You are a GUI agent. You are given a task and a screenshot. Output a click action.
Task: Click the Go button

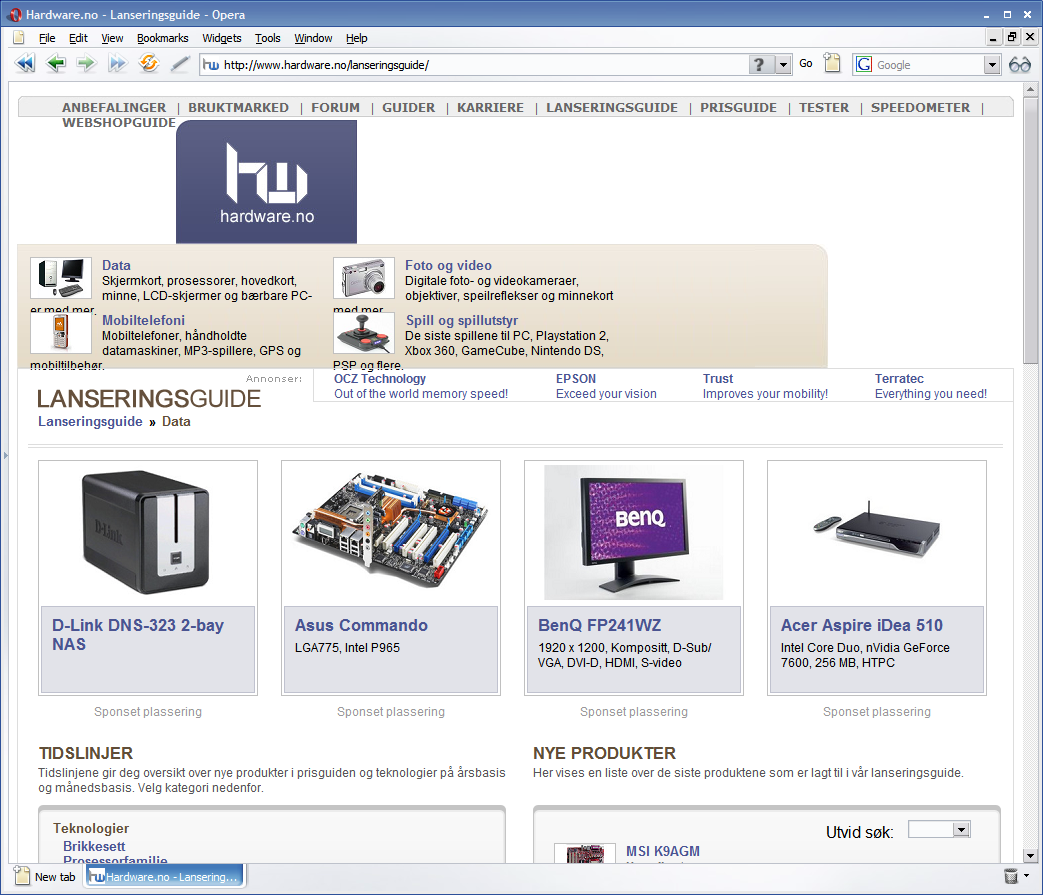tap(806, 64)
